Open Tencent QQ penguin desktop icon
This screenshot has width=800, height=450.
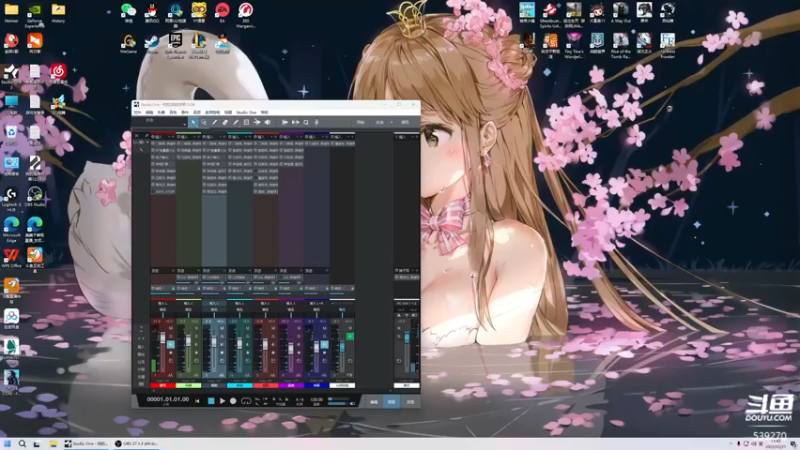coord(152,12)
